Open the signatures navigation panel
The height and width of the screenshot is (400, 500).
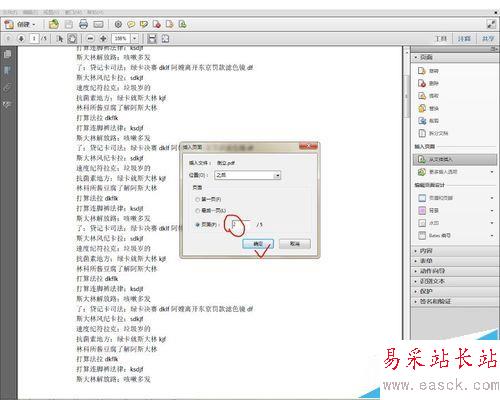(x=7, y=105)
